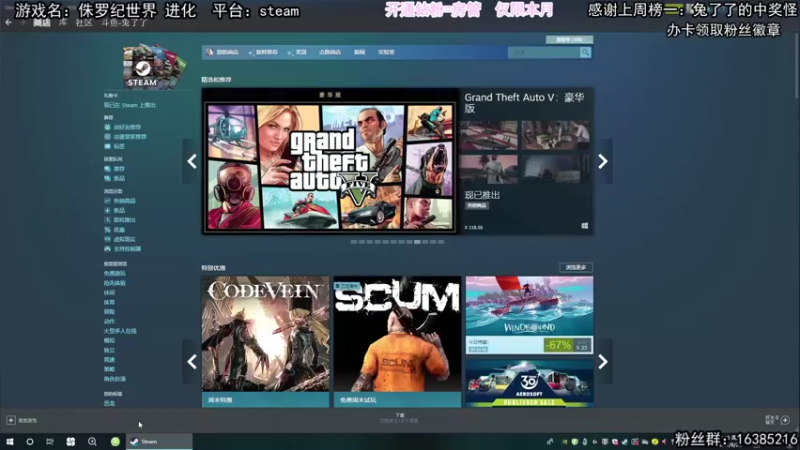Screen dimensions: 800x450
Task: Show next featured game with right carousel arrow
Action: (603, 161)
